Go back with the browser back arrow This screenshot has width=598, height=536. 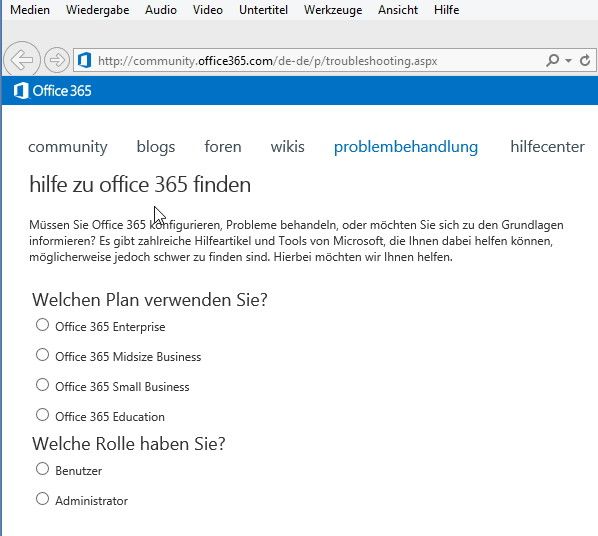22,60
